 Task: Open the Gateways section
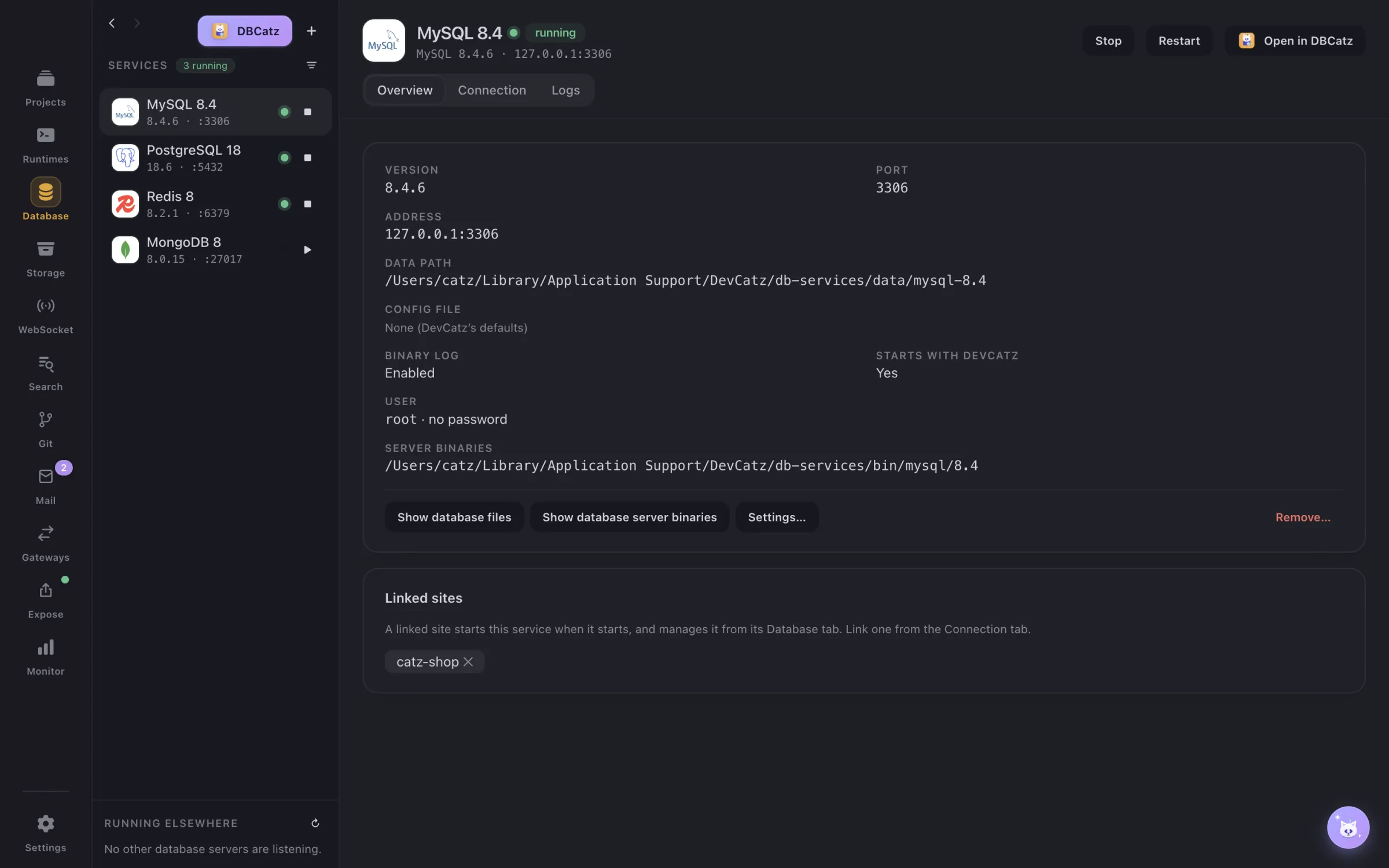pos(46,543)
